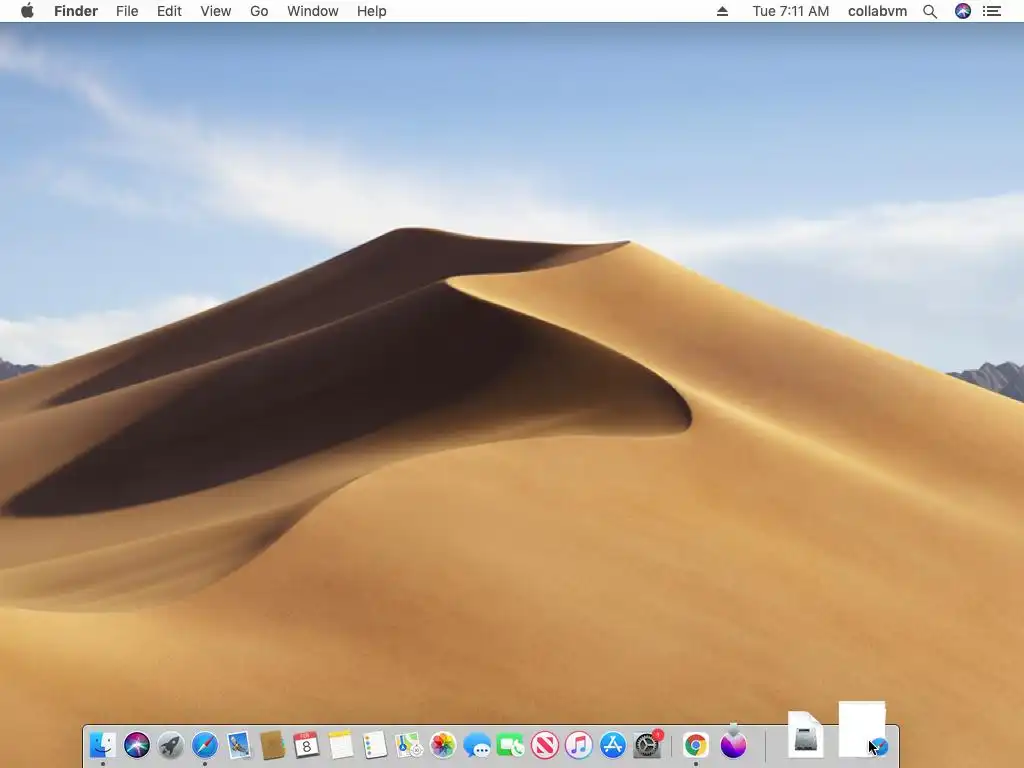The height and width of the screenshot is (768, 1024).
Task: Open the disk image file in Dock
Action: pos(805,735)
